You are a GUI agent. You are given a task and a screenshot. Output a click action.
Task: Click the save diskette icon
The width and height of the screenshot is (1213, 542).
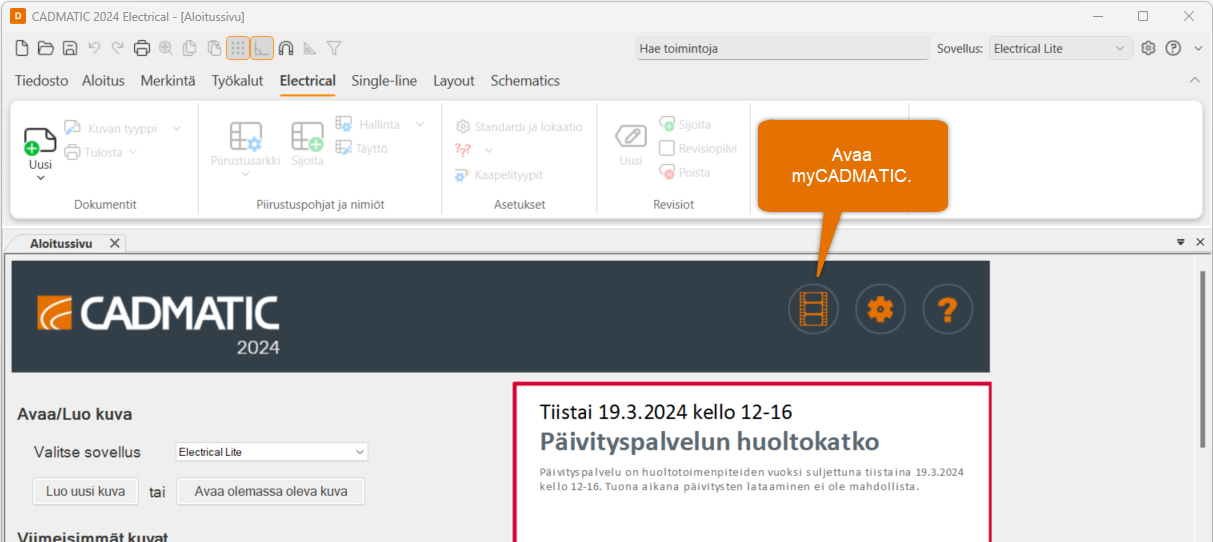pyautogui.click(x=70, y=48)
